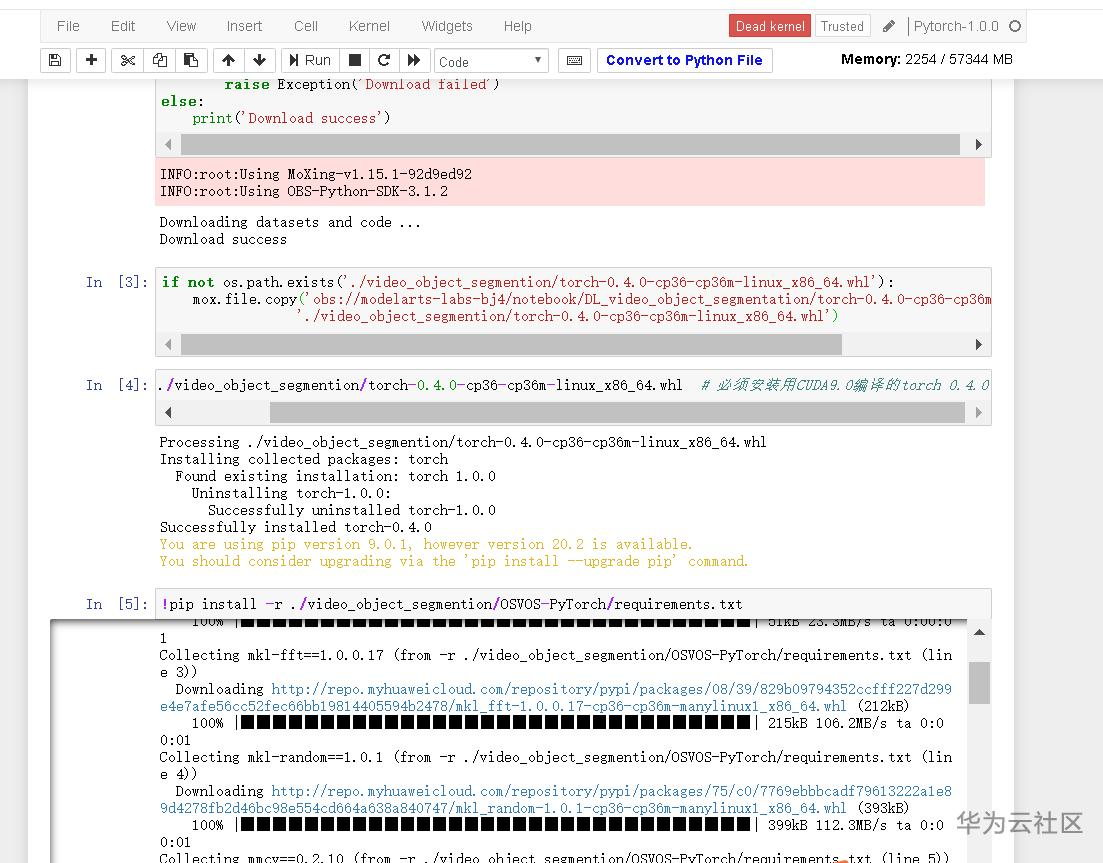1103x863 pixels.
Task: Insert a cell below with plus icon
Action: click(91, 60)
